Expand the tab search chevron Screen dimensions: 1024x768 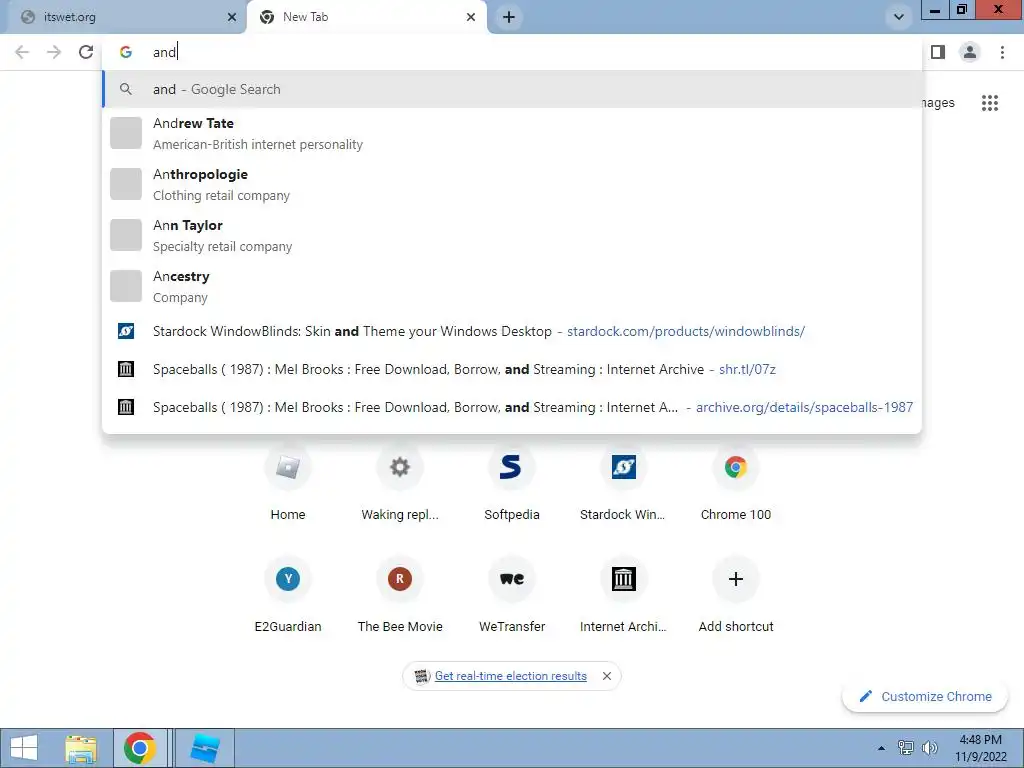click(899, 17)
